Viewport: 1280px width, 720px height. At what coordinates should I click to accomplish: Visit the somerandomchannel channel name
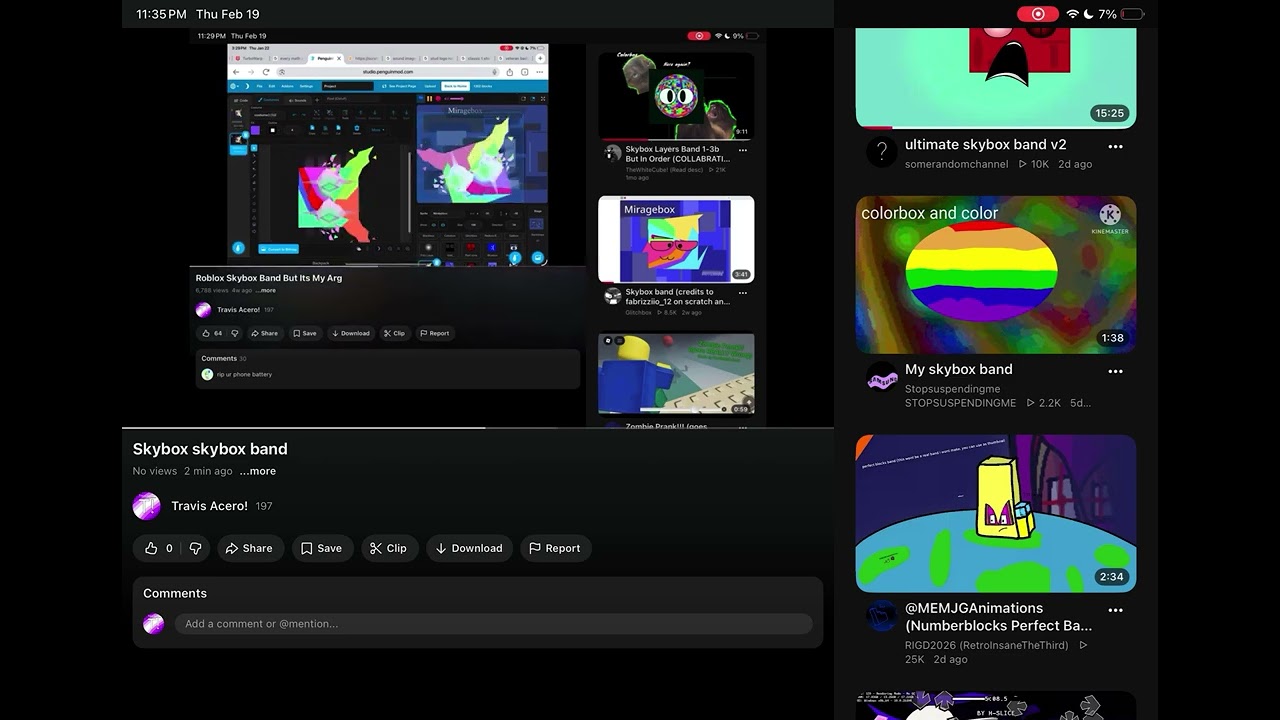coord(956,164)
